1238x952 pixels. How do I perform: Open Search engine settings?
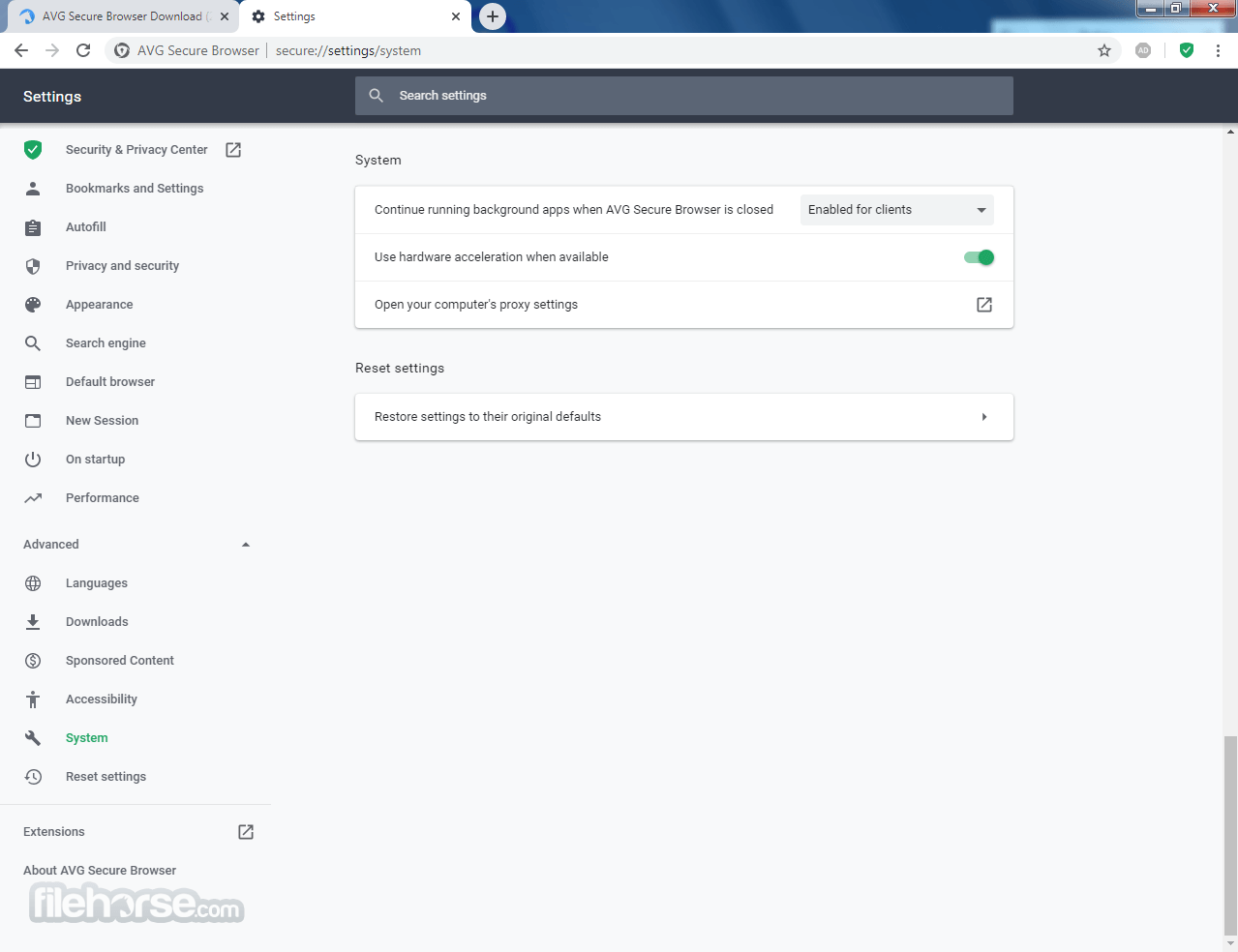[106, 343]
